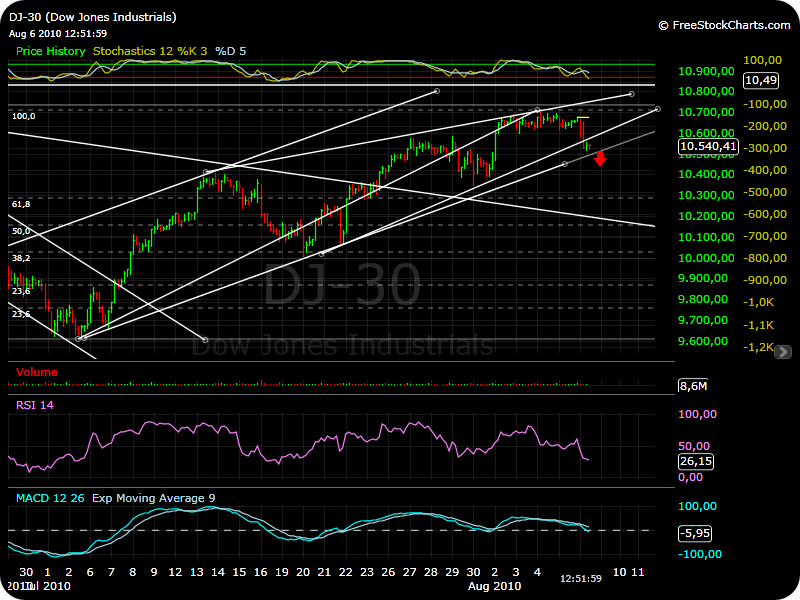The height and width of the screenshot is (600, 800).
Task: Click the Aug 6 2010 12:51:59 timestamp header
Action: 58,34
